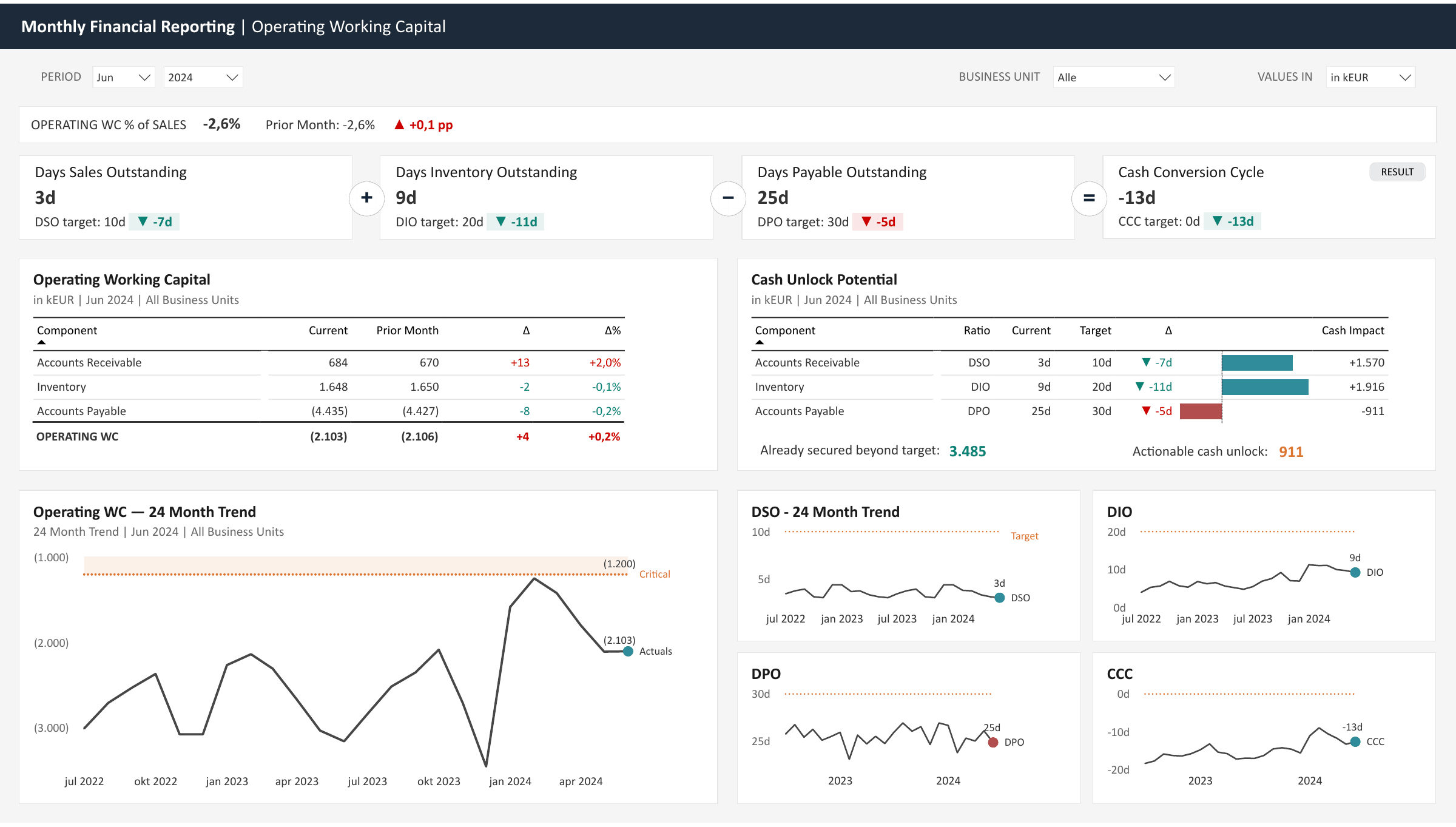1456x827 pixels.
Task: Click the green down triangle in DIO target badge
Action: click(501, 221)
